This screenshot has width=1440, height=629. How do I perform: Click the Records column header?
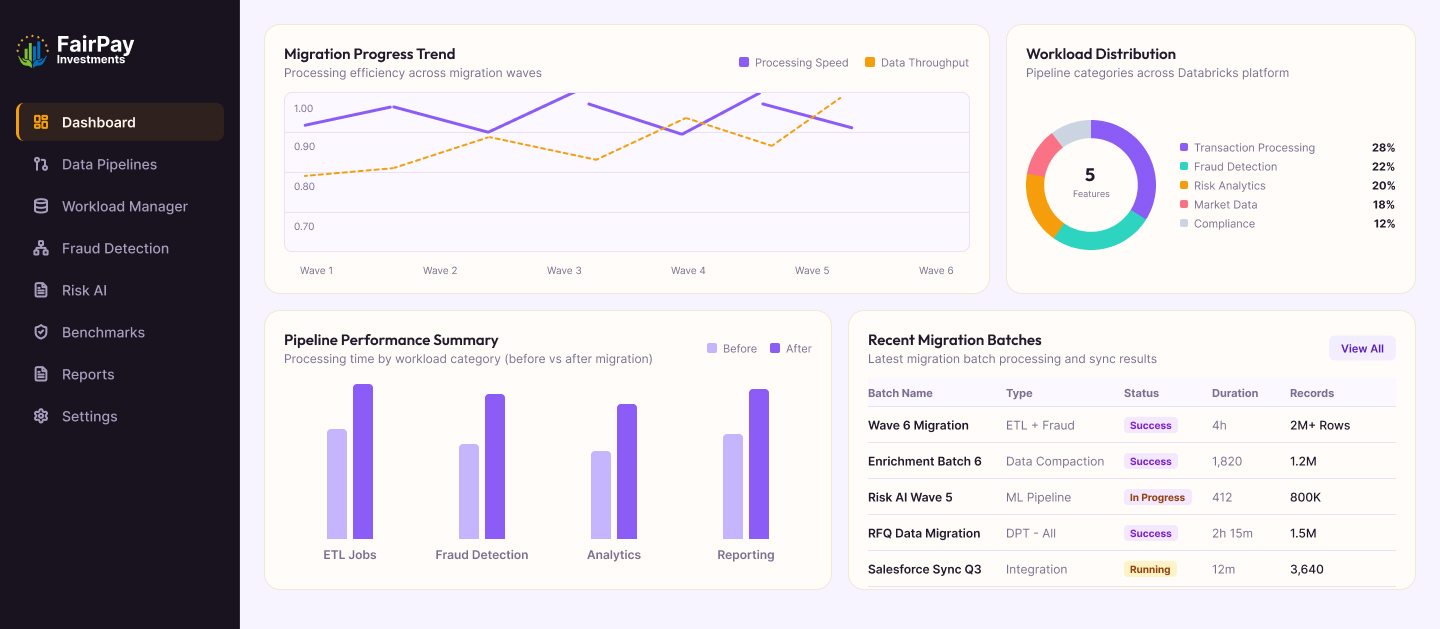pos(1312,393)
